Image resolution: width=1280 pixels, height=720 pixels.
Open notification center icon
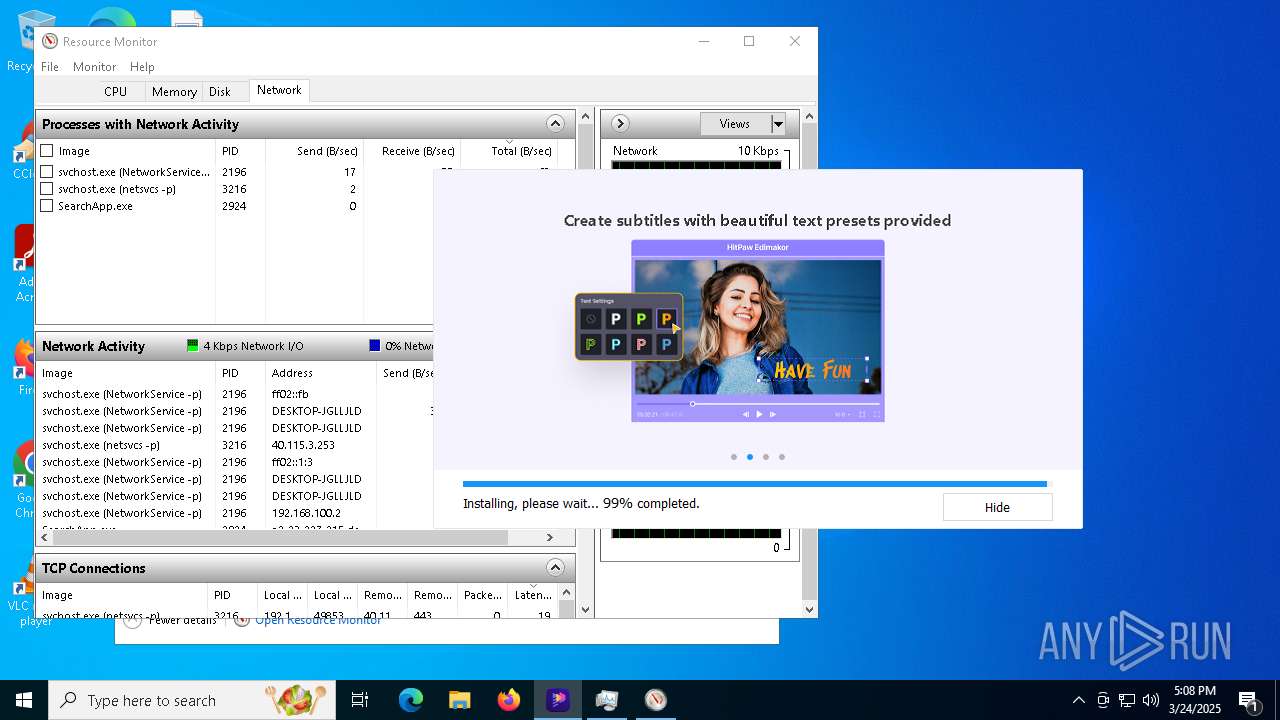[1248, 700]
